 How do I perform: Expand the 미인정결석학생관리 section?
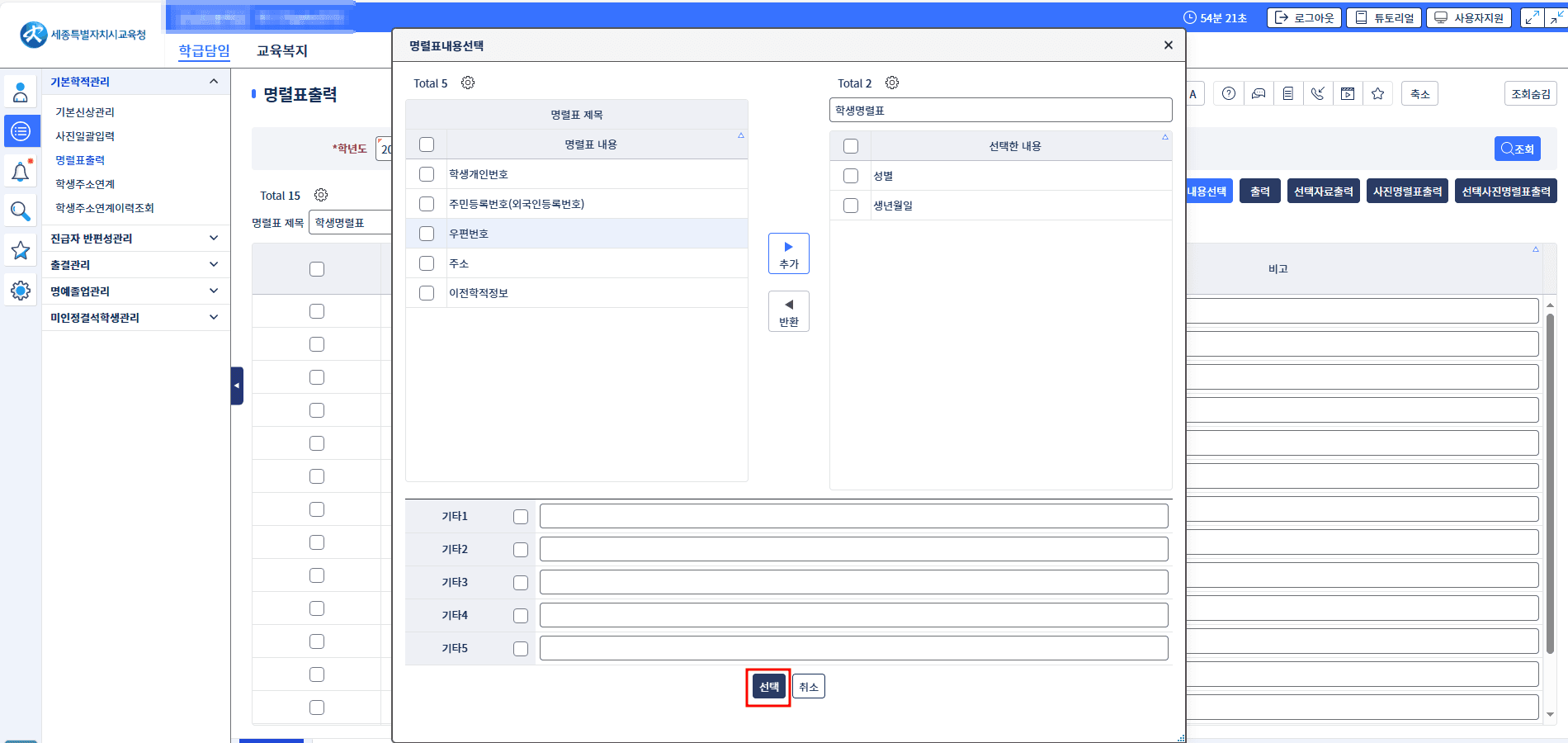214,317
